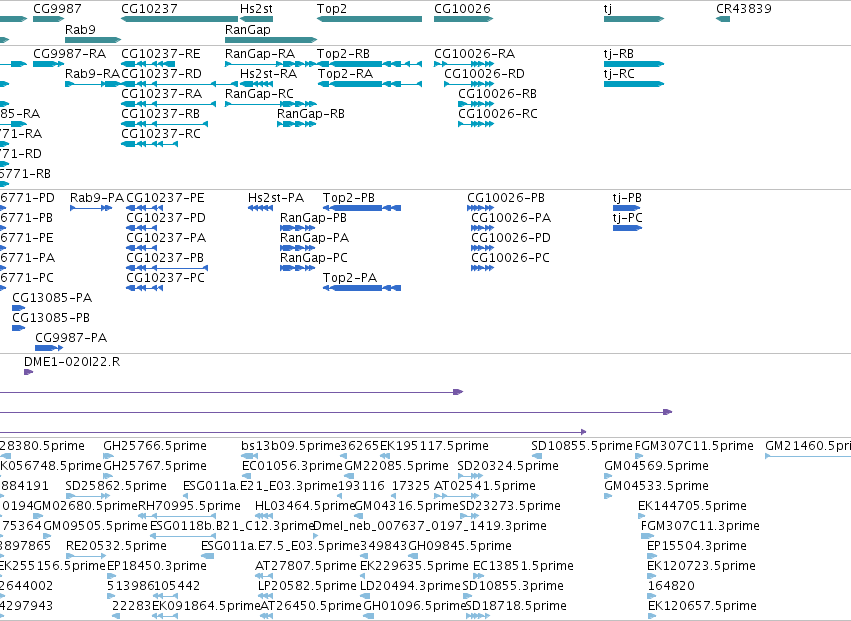Select EST LP20582.5prime
The height and width of the screenshot is (621, 851).
pos(307,586)
